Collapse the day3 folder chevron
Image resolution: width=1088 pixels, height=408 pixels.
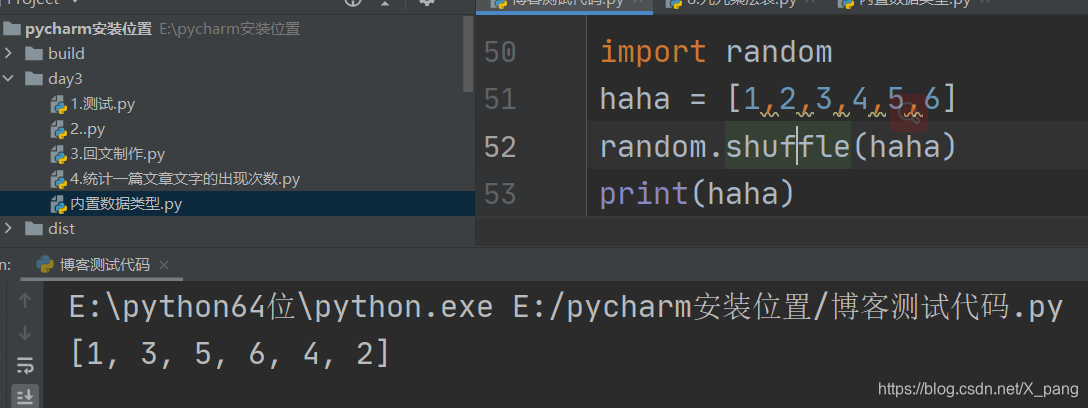(x=8, y=78)
